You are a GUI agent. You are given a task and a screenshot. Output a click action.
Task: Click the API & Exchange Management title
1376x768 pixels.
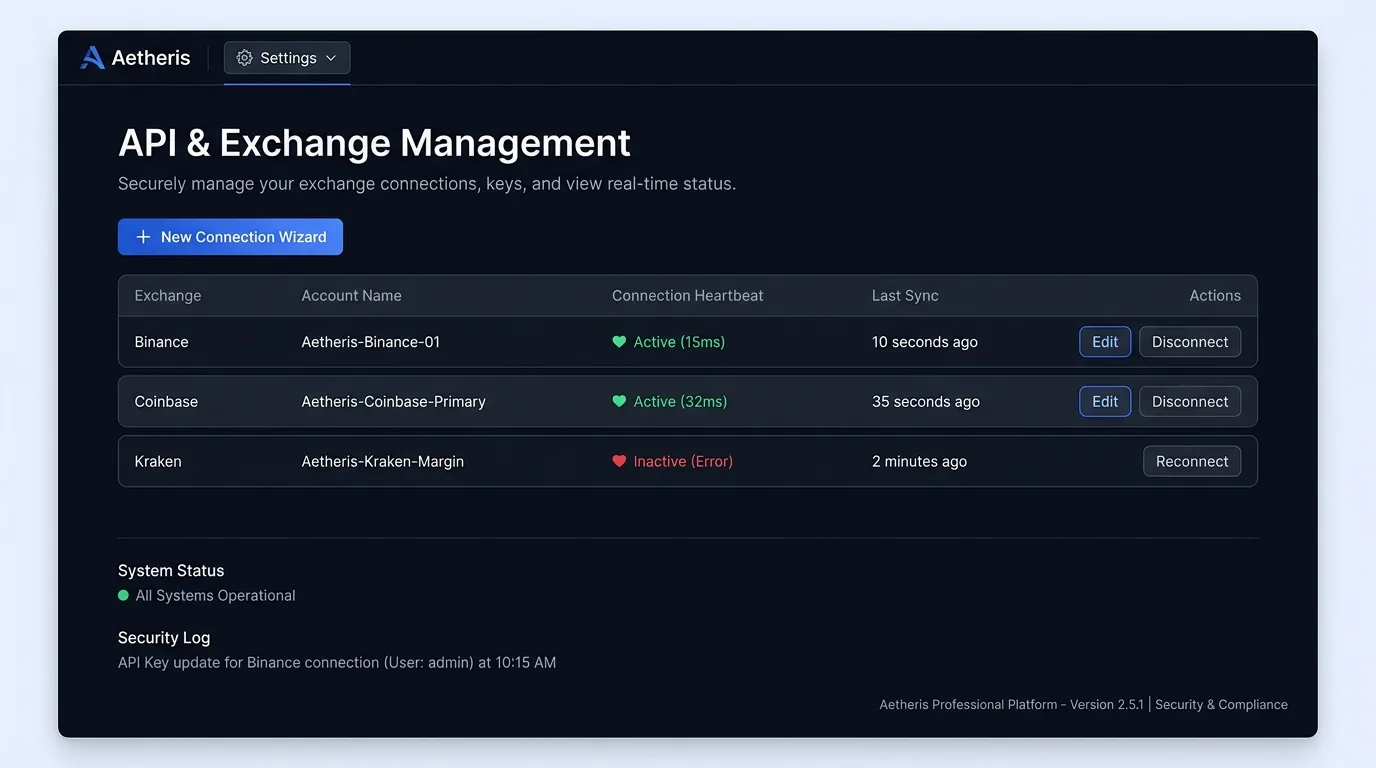tap(374, 143)
